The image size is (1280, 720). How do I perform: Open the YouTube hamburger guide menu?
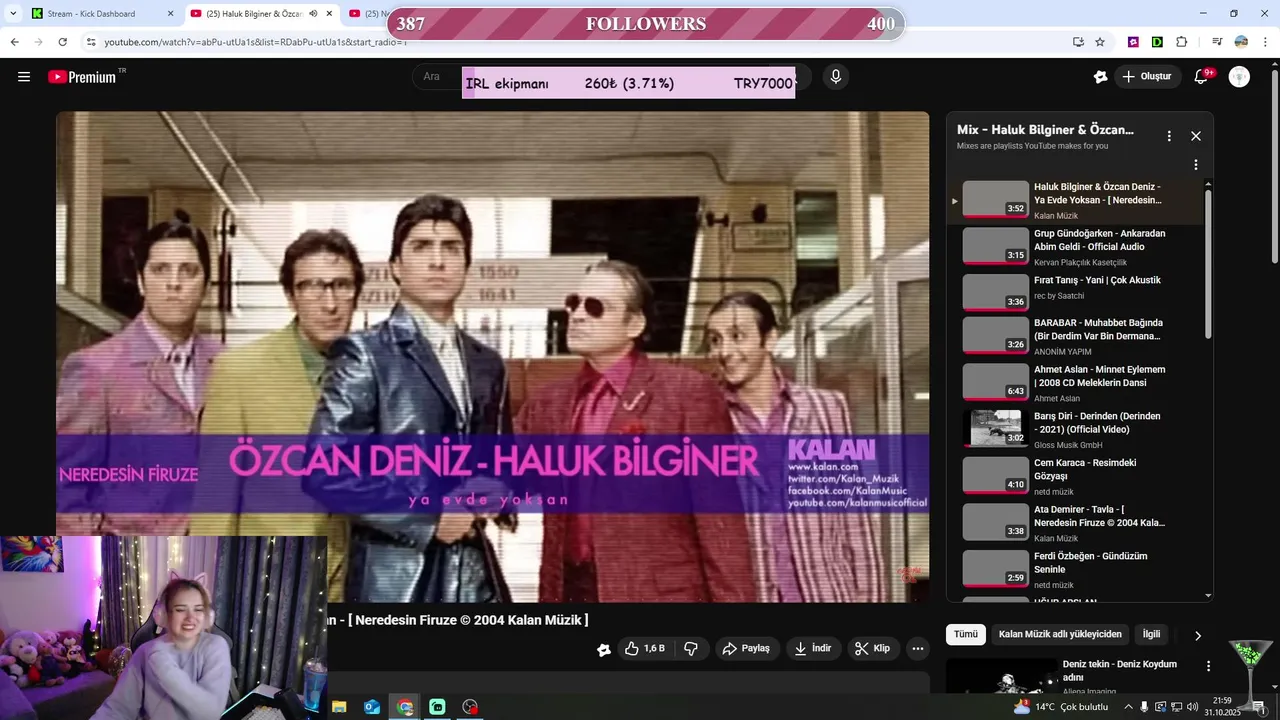pyautogui.click(x=24, y=77)
